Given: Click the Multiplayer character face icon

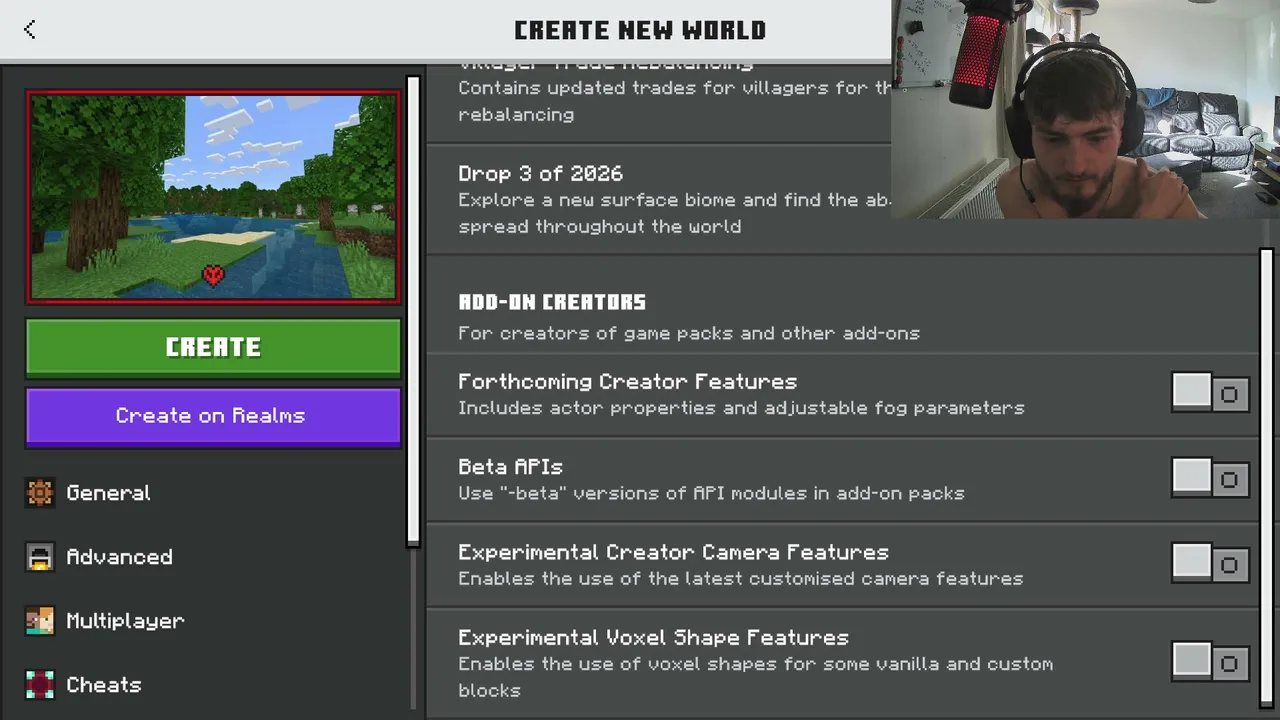Looking at the screenshot, I should click(40, 621).
